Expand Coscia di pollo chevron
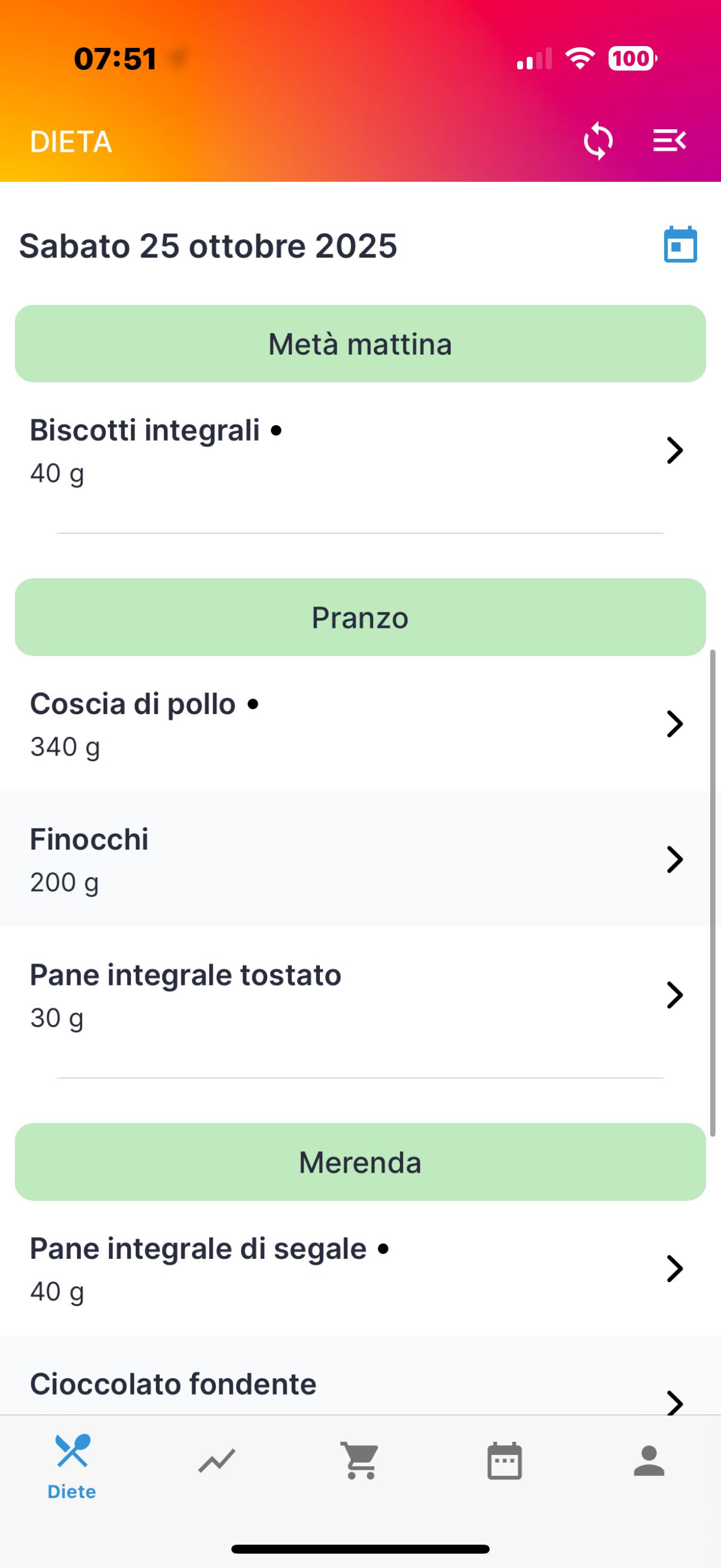 point(674,724)
